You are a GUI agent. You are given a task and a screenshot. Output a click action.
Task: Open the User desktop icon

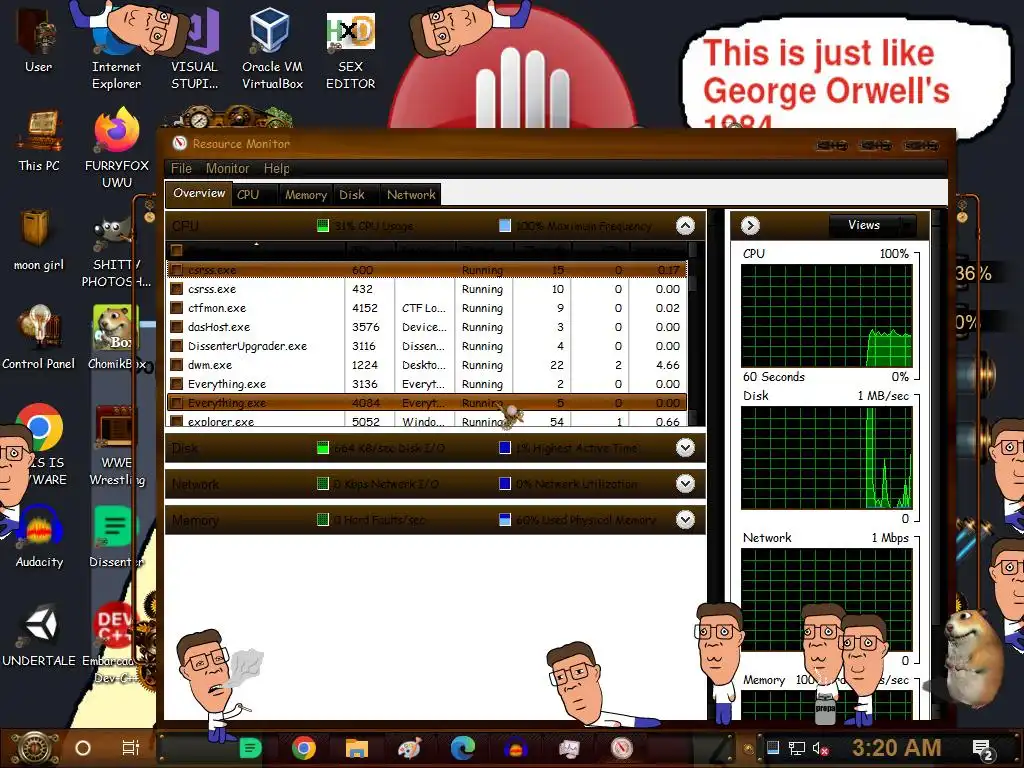tap(38, 39)
